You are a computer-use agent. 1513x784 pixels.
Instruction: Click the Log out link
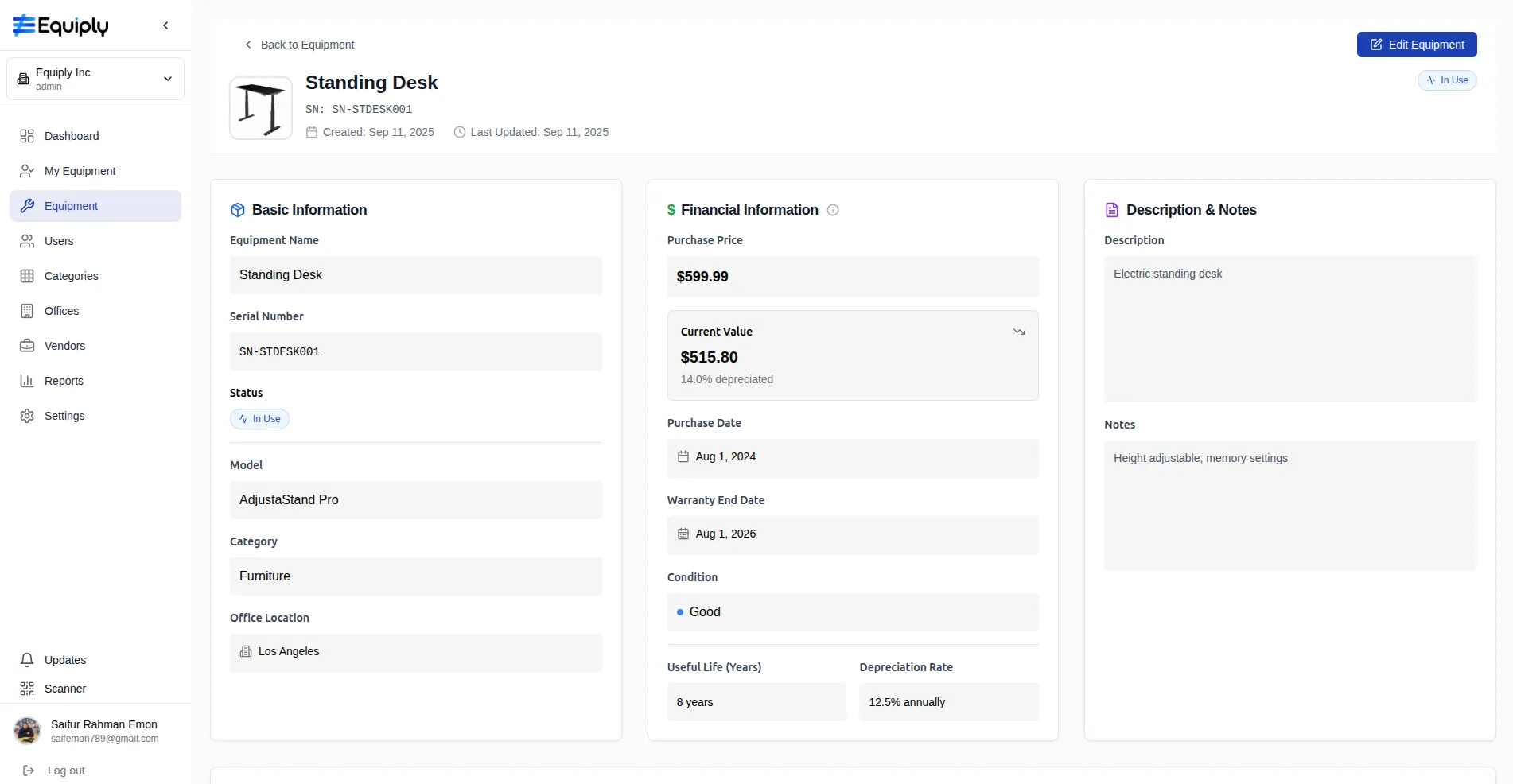[66, 770]
